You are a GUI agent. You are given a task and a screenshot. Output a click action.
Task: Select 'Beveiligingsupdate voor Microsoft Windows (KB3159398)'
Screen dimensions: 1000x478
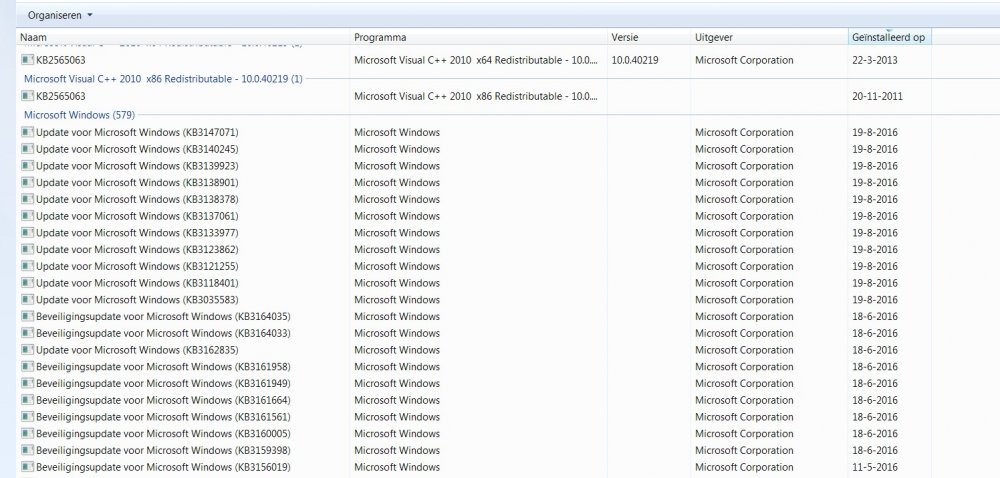163,451
